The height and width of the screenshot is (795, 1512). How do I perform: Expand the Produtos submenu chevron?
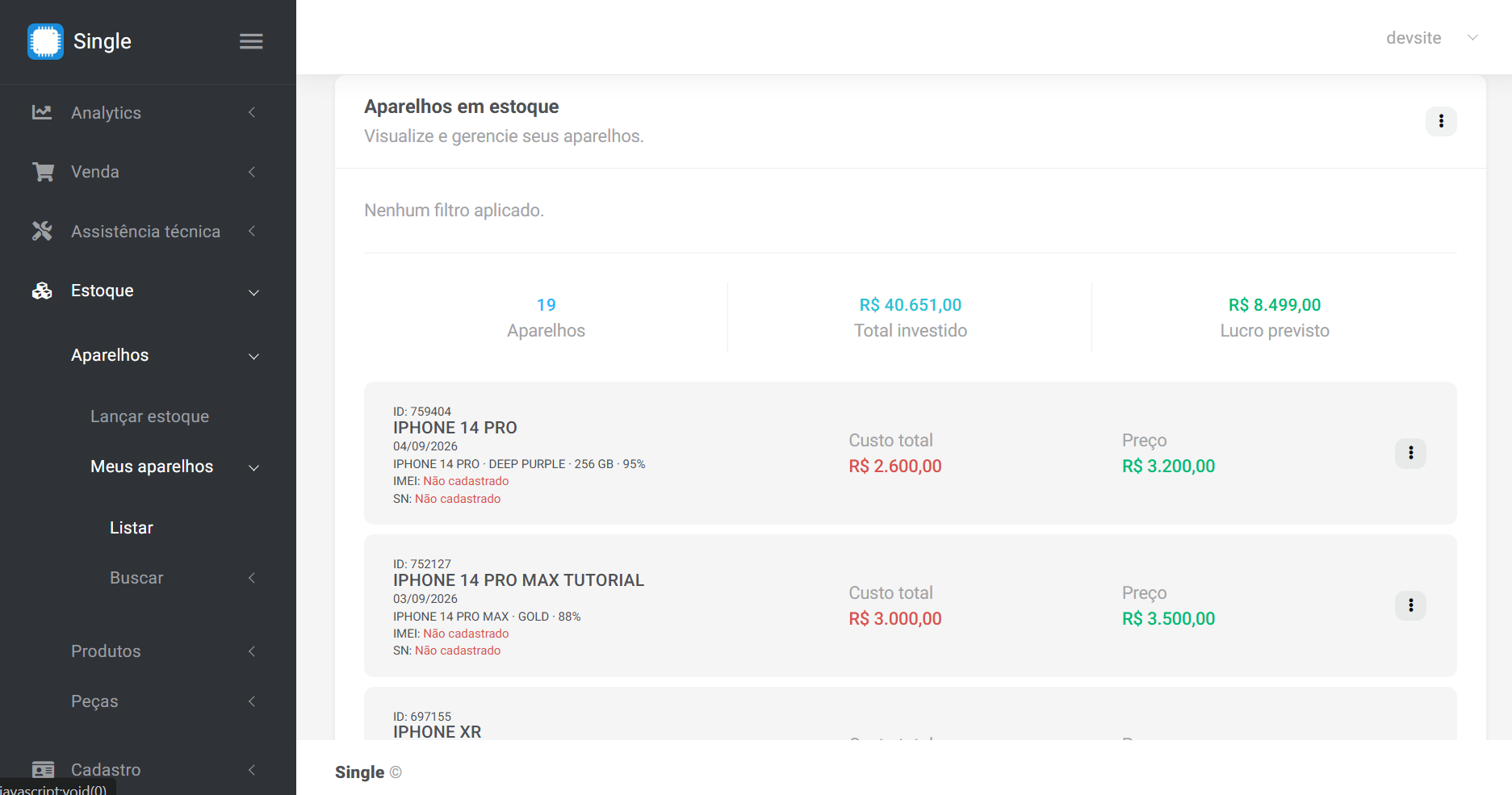pyautogui.click(x=252, y=651)
